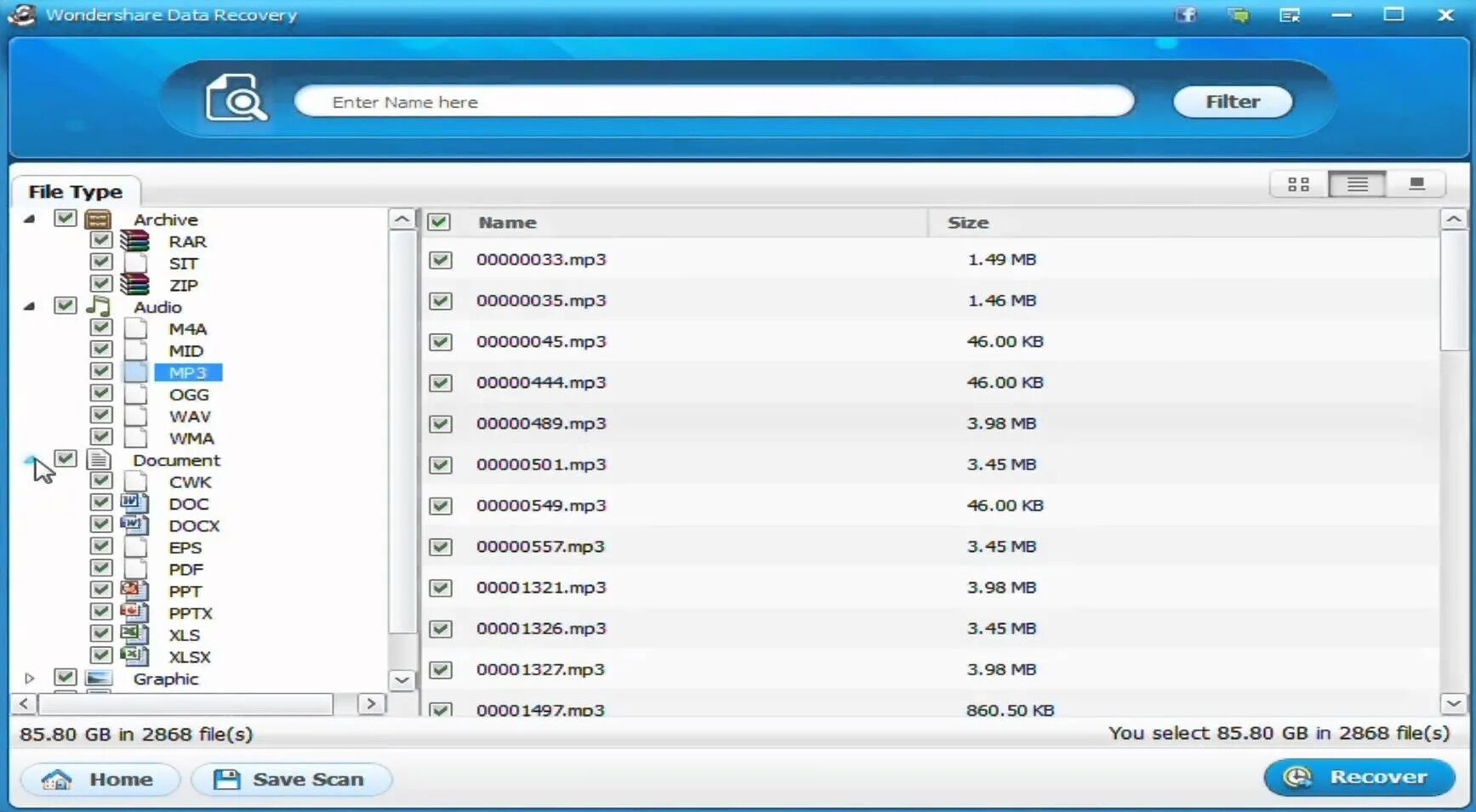The width and height of the screenshot is (1476, 812).
Task: Uncheck the Archive category checkbox
Action: [x=66, y=219]
